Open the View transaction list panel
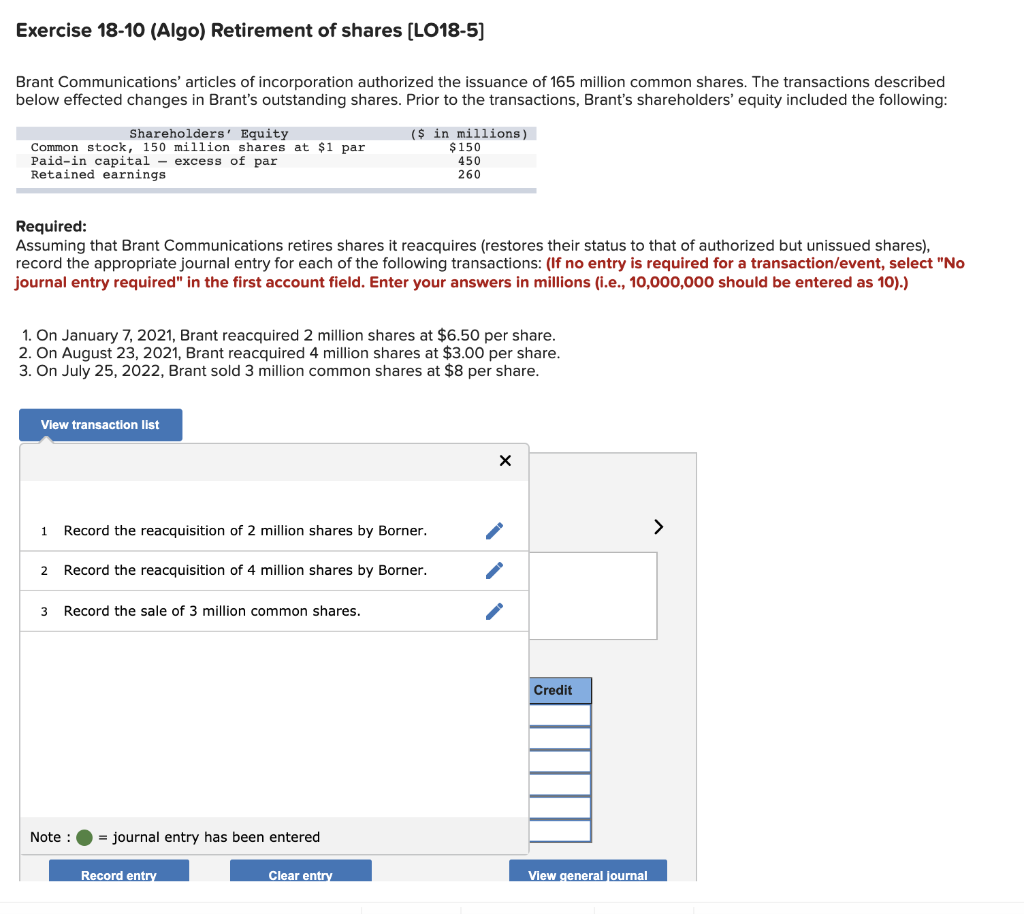The height and width of the screenshot is (914, 1024). pos(100,424)
